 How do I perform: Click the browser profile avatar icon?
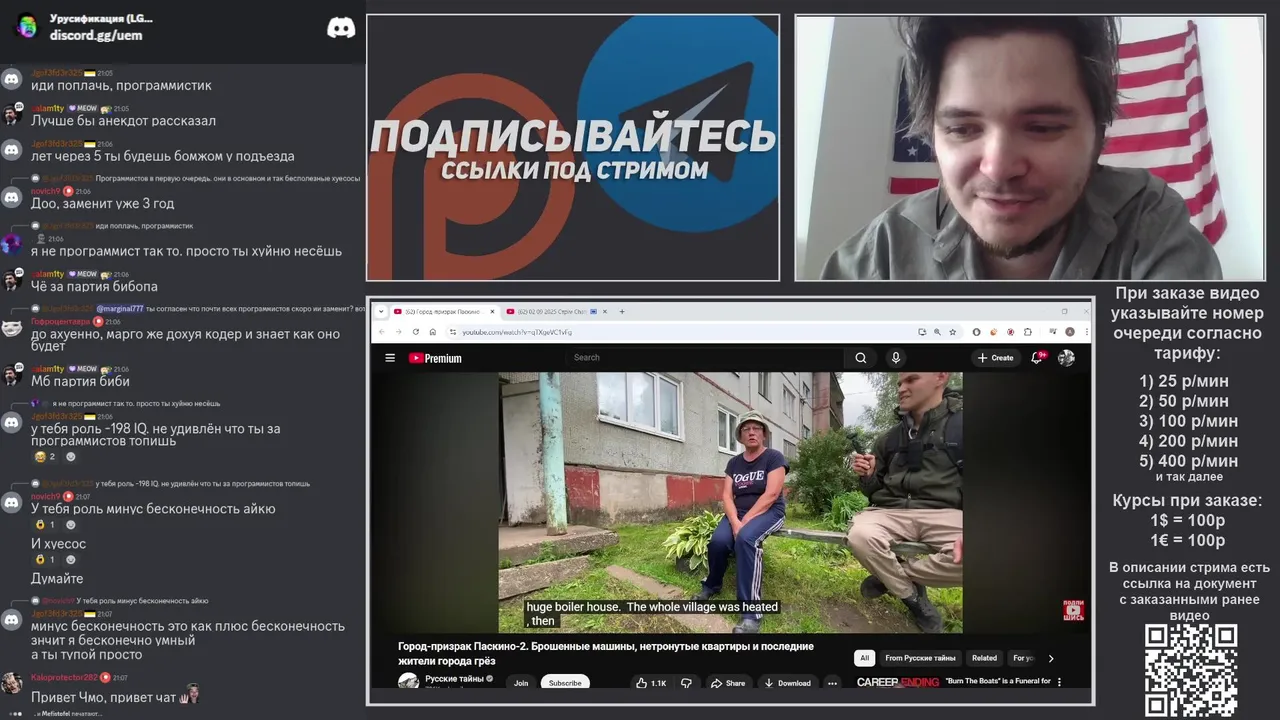tap(1070, 332)
